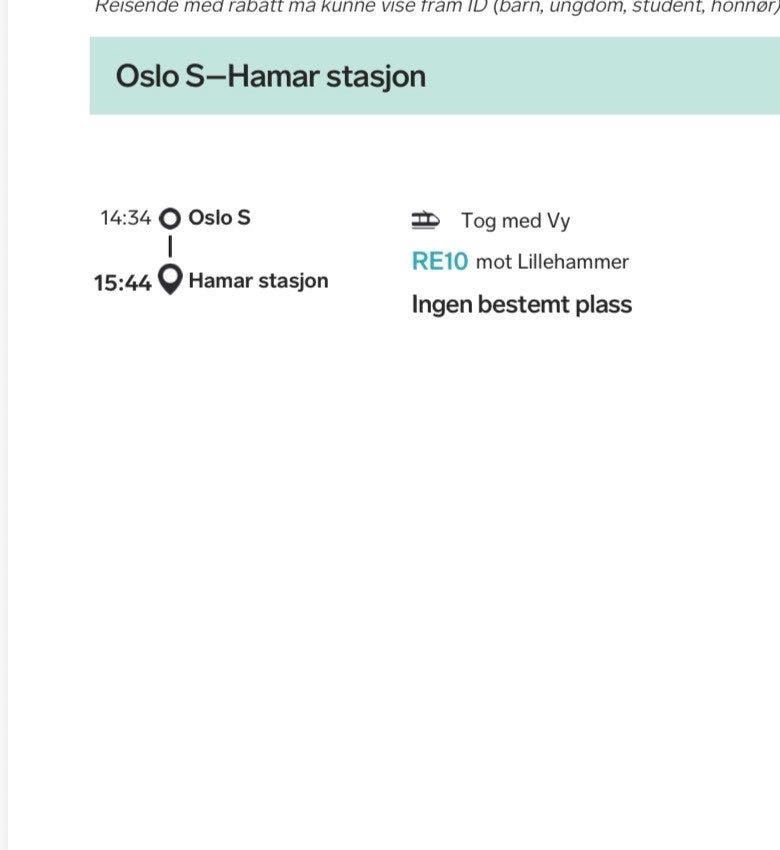The image size is (780, 850).
Task: Select the Oslo S station name
Action: pyautogui.click(x=220, y=218)
